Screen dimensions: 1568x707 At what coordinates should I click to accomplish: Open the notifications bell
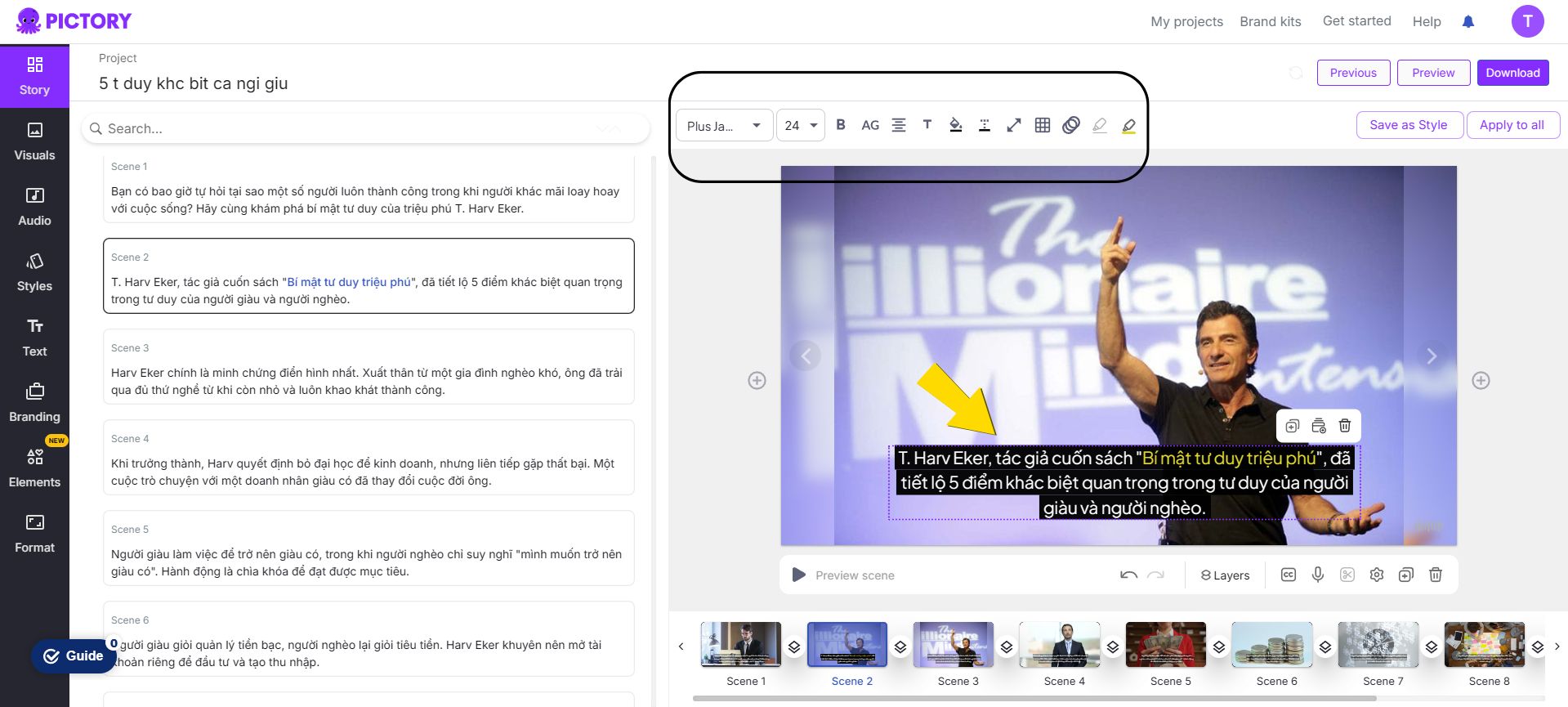[1468, 21]
